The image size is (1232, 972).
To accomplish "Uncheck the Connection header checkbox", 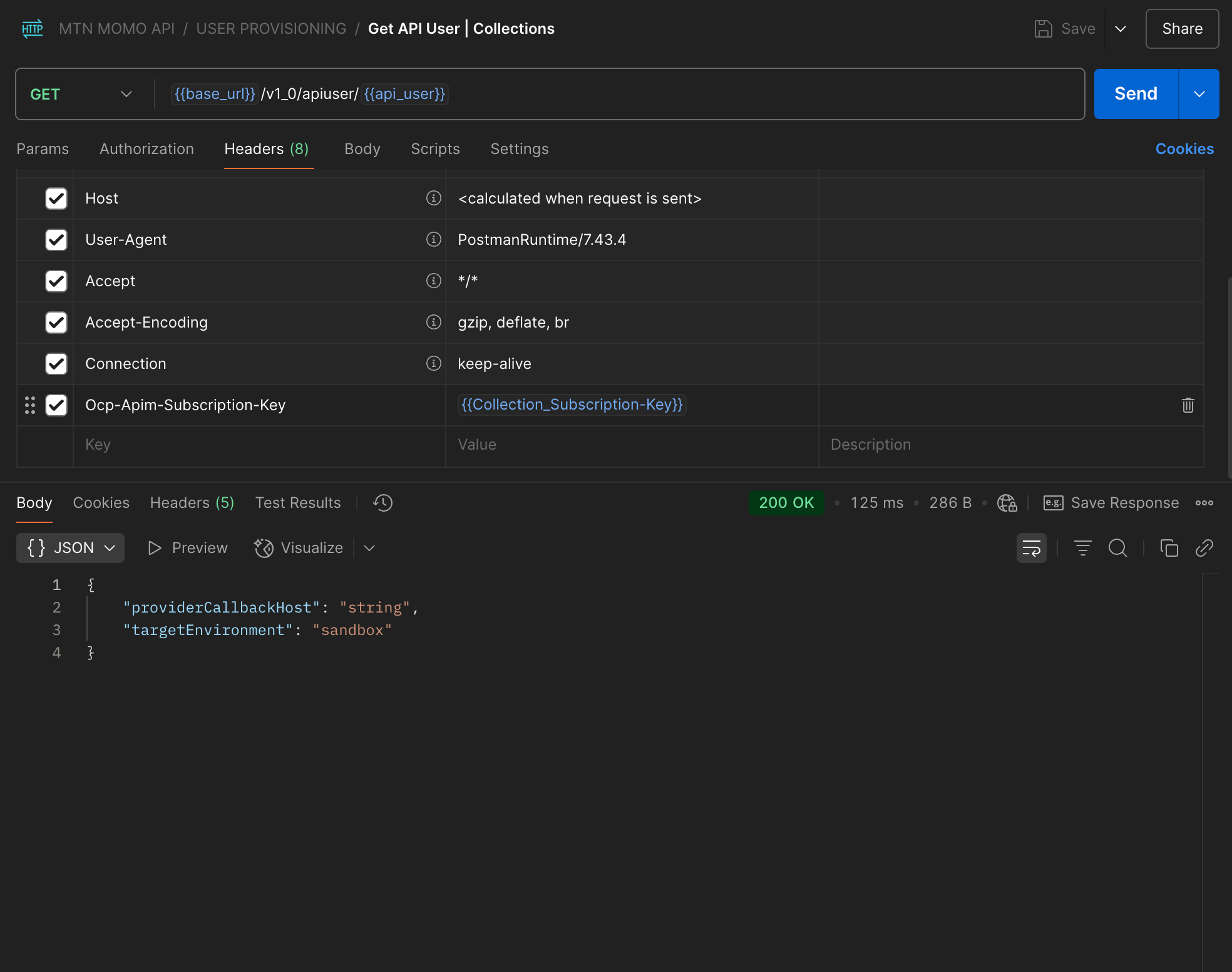I will 56,364.
